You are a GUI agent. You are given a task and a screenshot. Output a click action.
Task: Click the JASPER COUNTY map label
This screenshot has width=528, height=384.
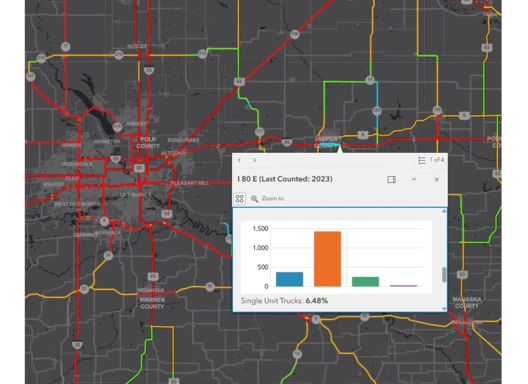[325, 142]
